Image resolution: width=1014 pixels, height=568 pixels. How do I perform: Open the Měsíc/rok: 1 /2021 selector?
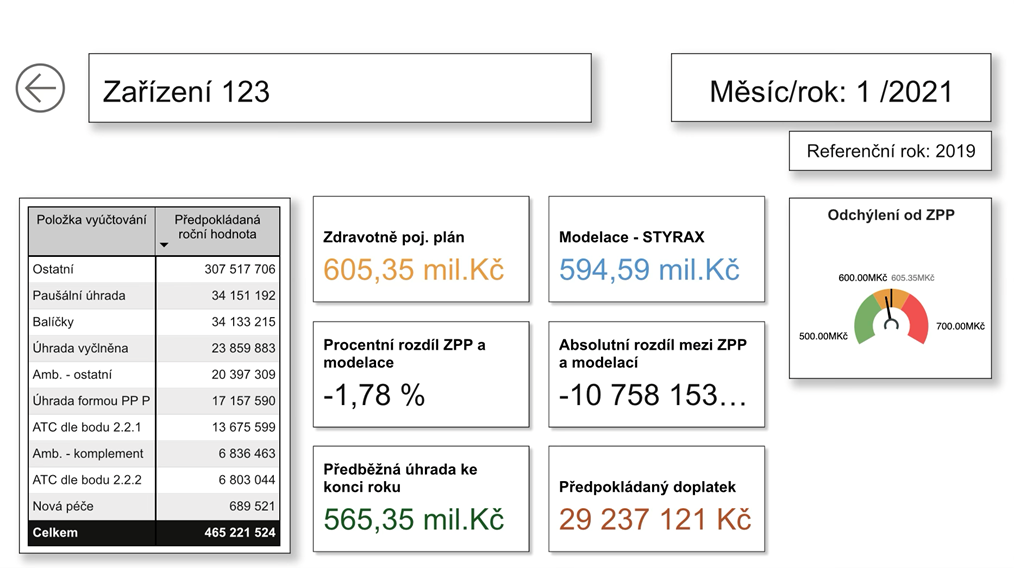pyautogui.click(x=830, y=89)
